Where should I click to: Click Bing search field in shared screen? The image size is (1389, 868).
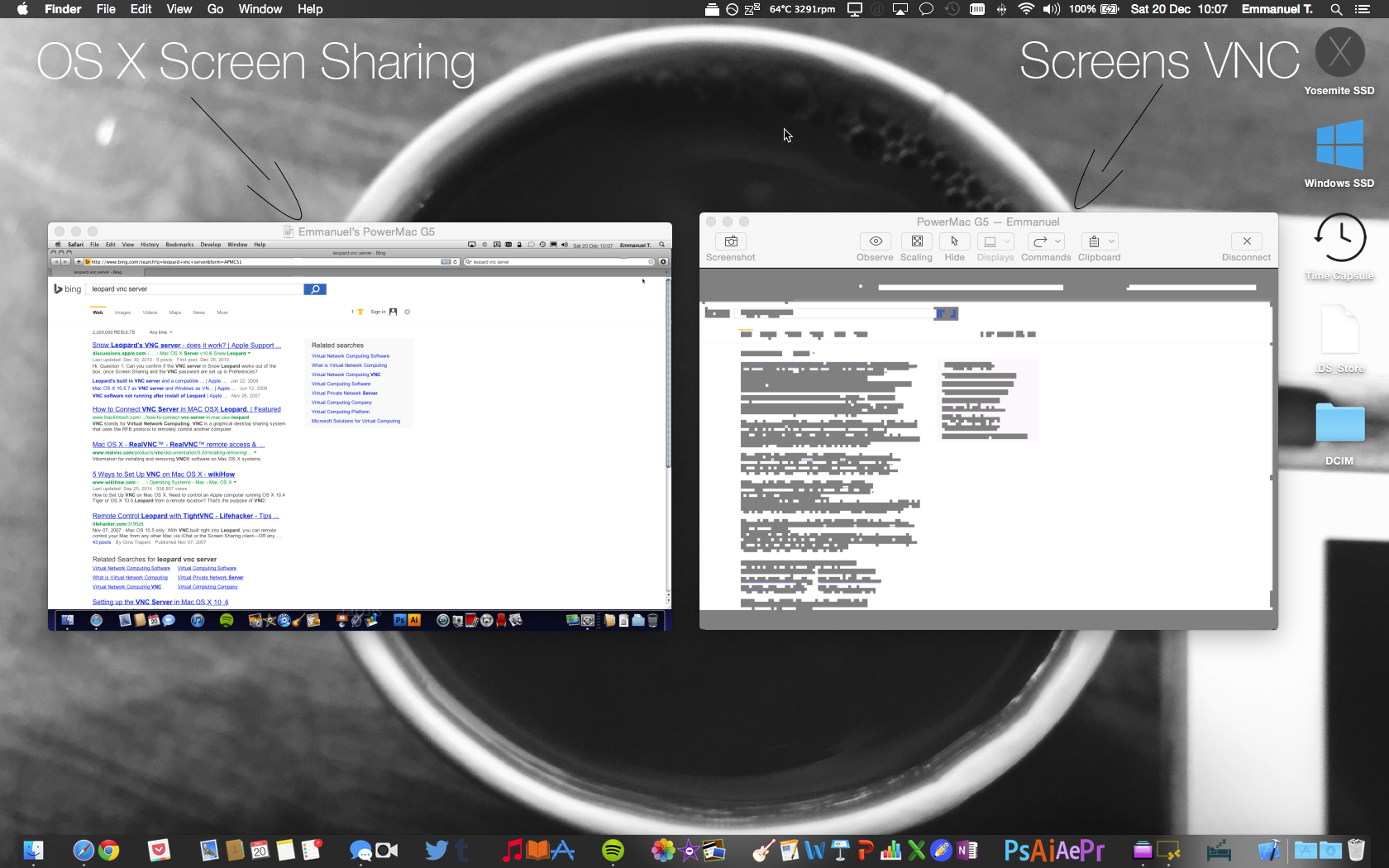click(x=196, y=289)
